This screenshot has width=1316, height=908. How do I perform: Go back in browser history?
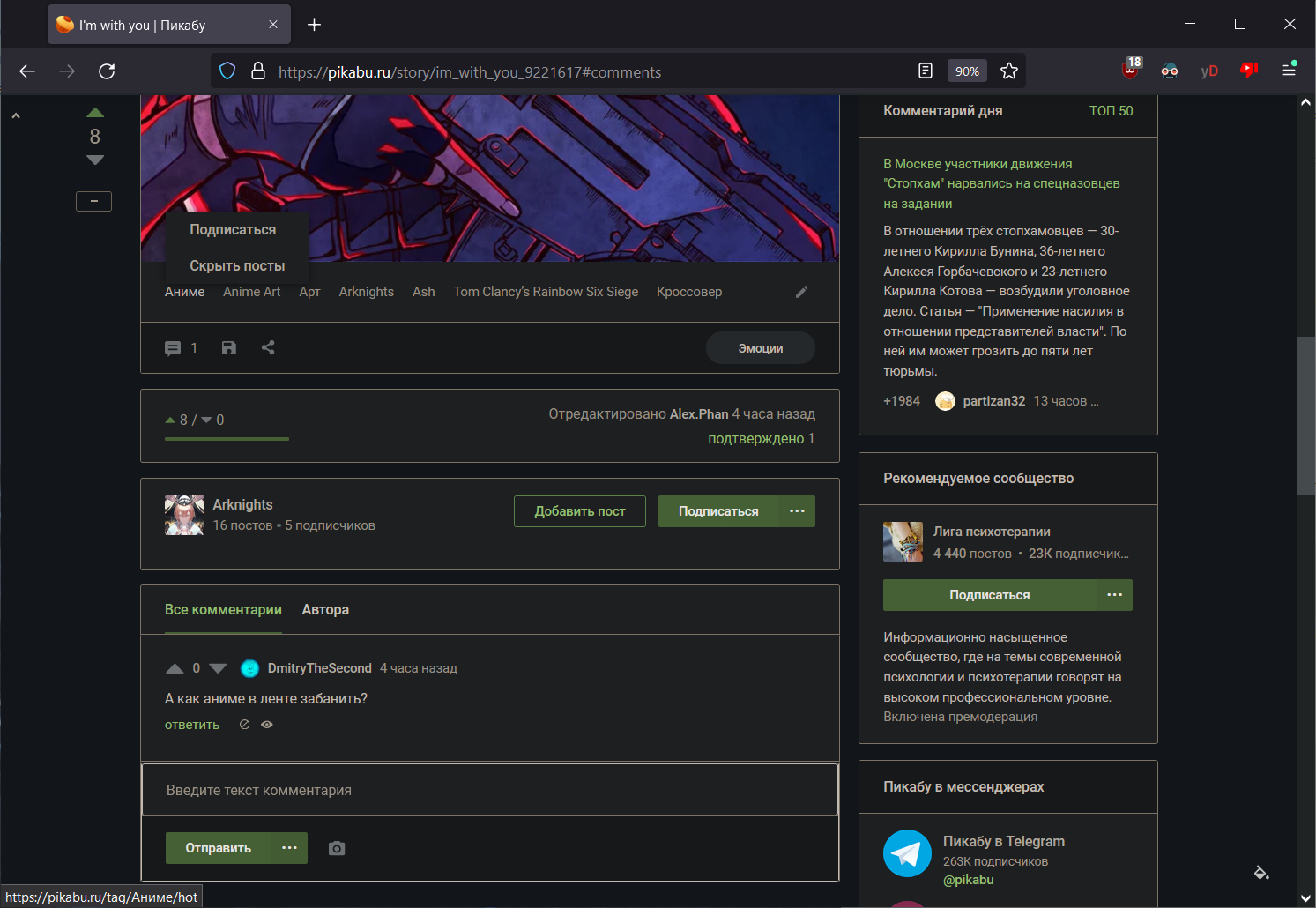tap(27, 71)
